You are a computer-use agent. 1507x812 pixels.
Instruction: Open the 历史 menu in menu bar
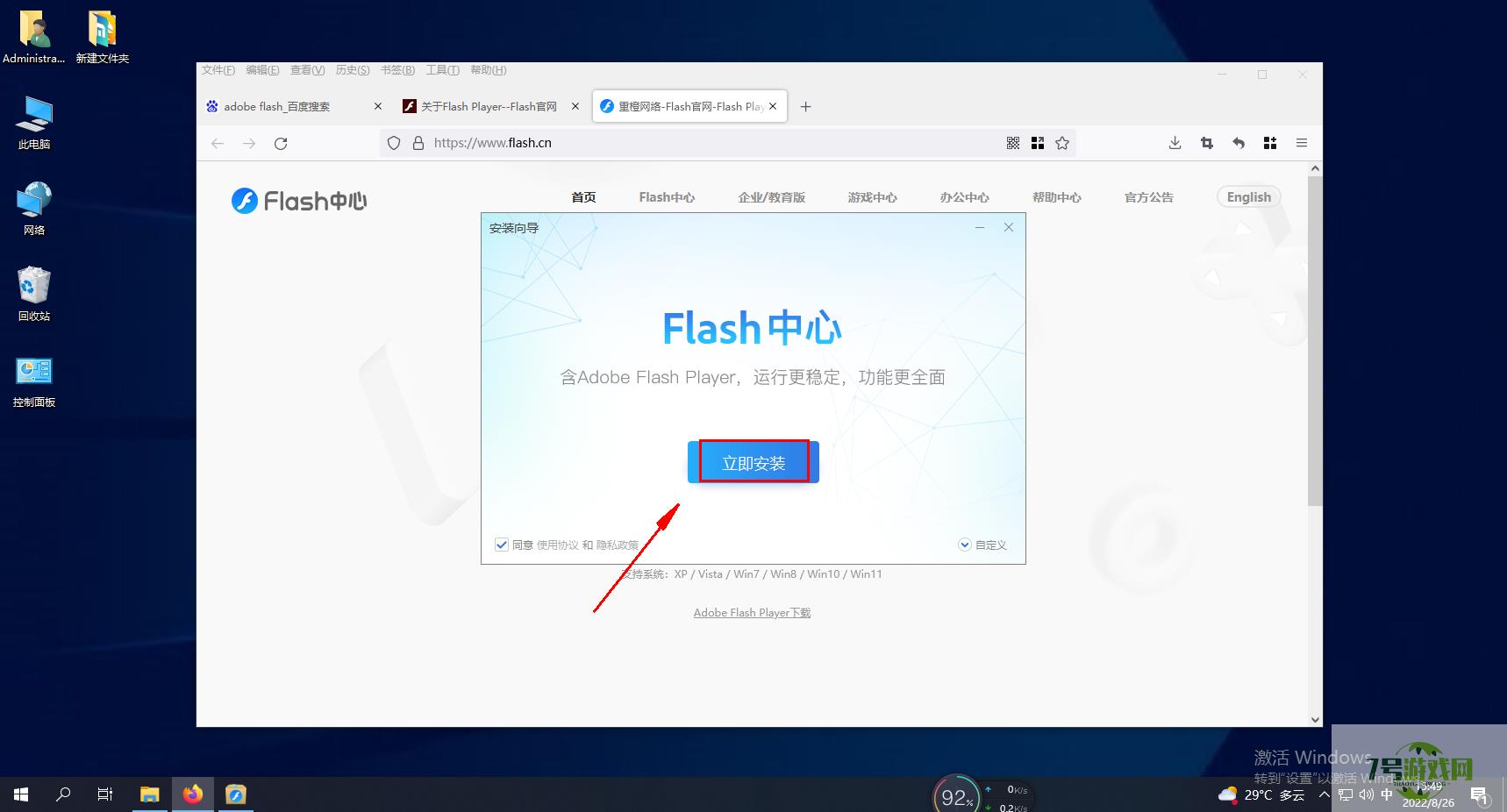(352, 70)
